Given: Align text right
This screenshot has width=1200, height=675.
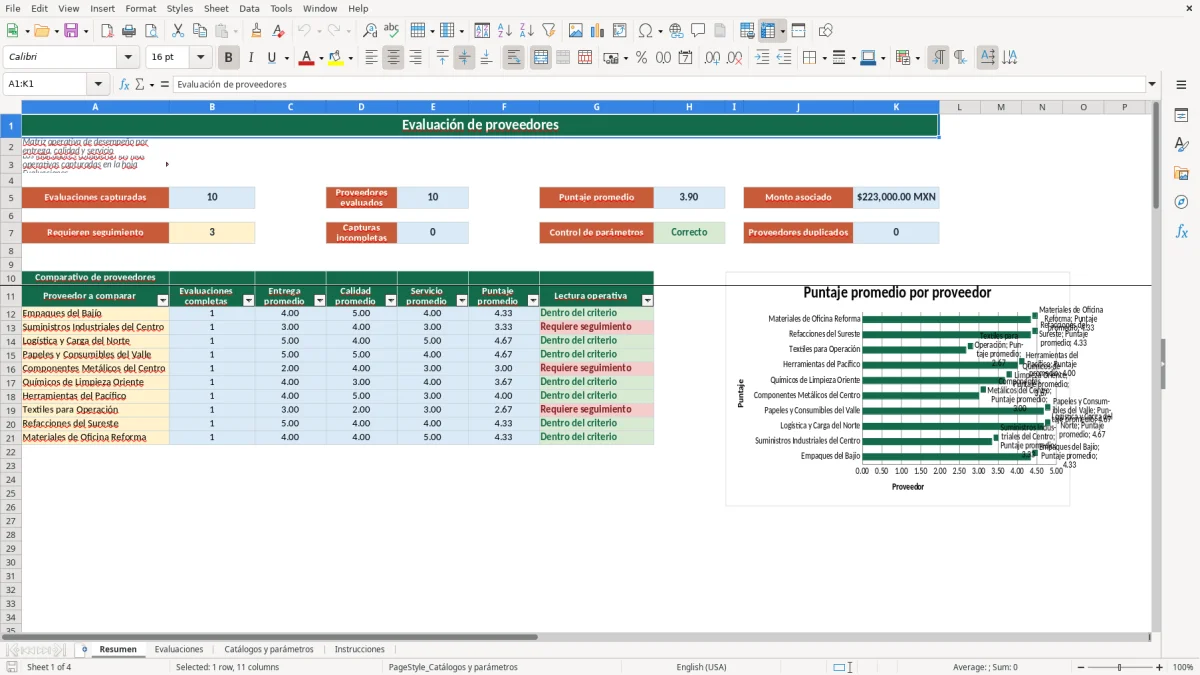Looking at the screenshot, I should click(415, 58).
